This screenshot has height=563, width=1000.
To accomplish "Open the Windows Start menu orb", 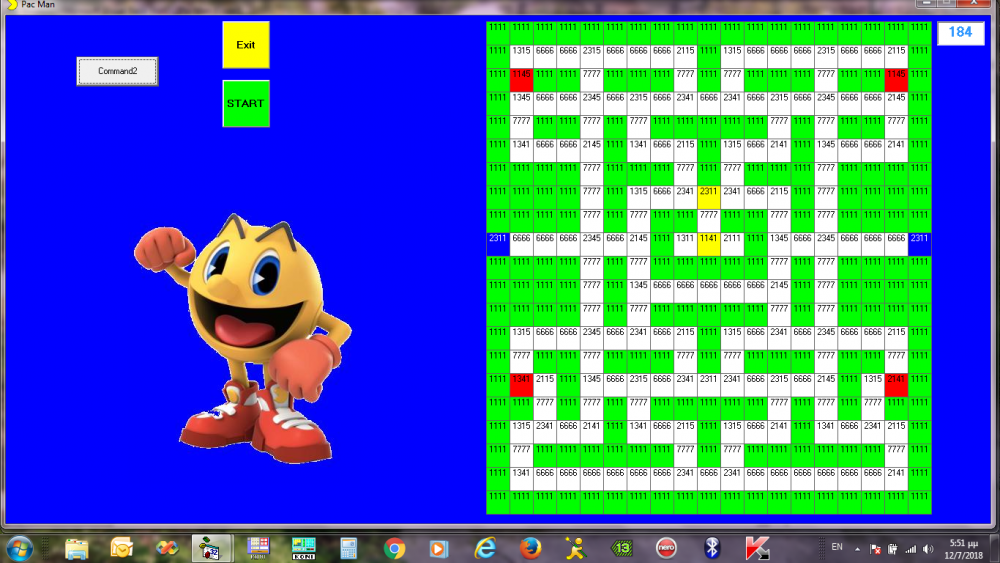I will pos(19,548).
